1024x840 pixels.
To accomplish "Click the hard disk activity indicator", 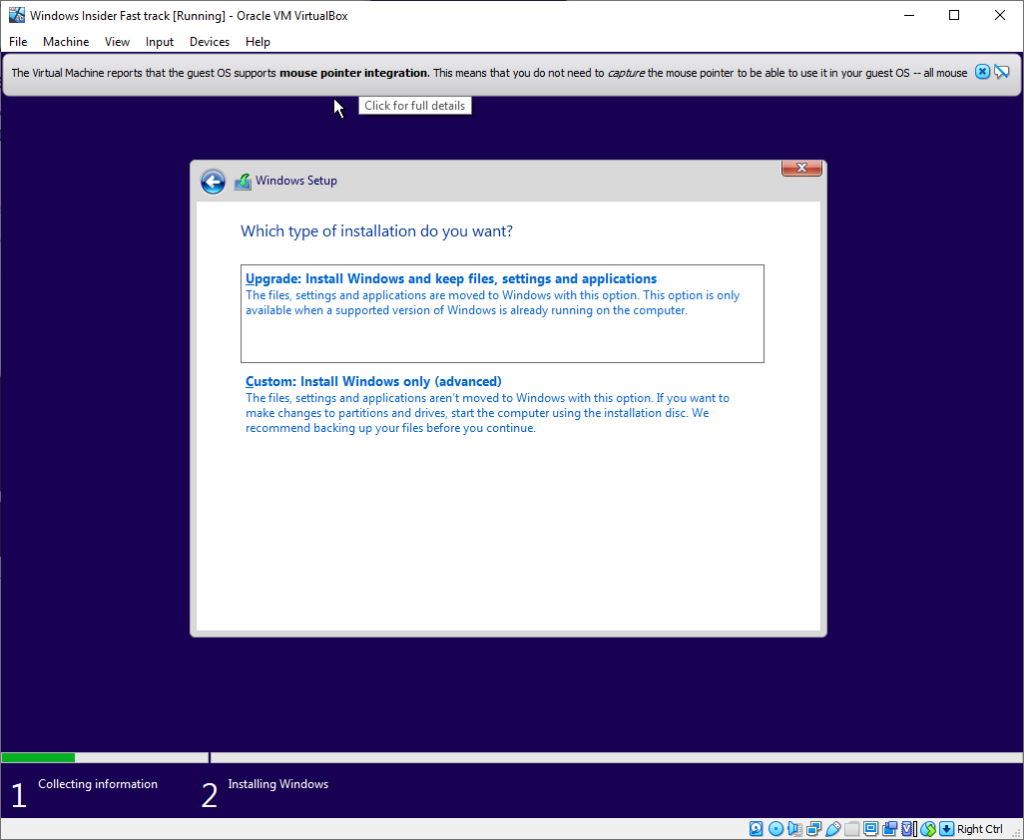I will pyautogui.click(x=756, y=829).
